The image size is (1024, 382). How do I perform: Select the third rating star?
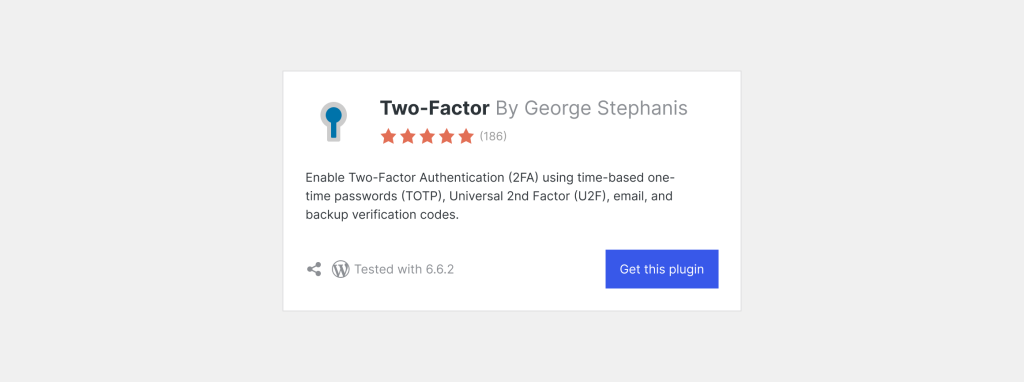pyautogui.click(x=427, y=136)
